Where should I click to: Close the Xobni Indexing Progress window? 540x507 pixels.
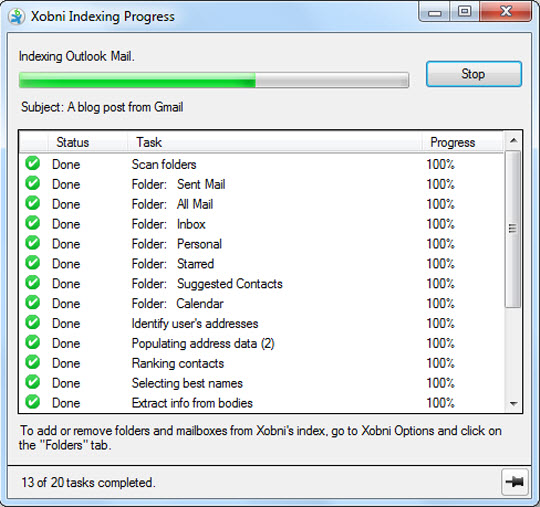(506, 12)
